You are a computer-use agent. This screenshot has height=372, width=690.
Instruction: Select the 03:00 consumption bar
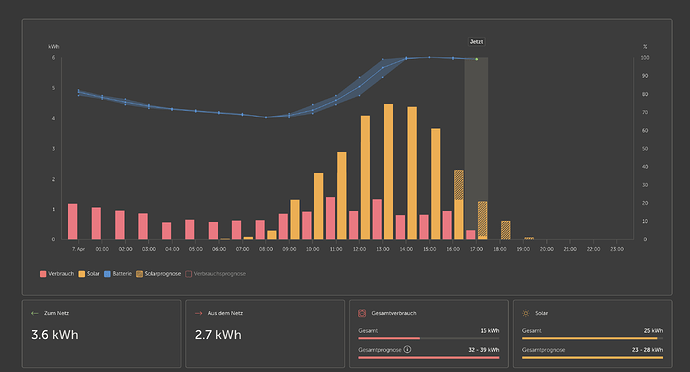coord(143,226)
